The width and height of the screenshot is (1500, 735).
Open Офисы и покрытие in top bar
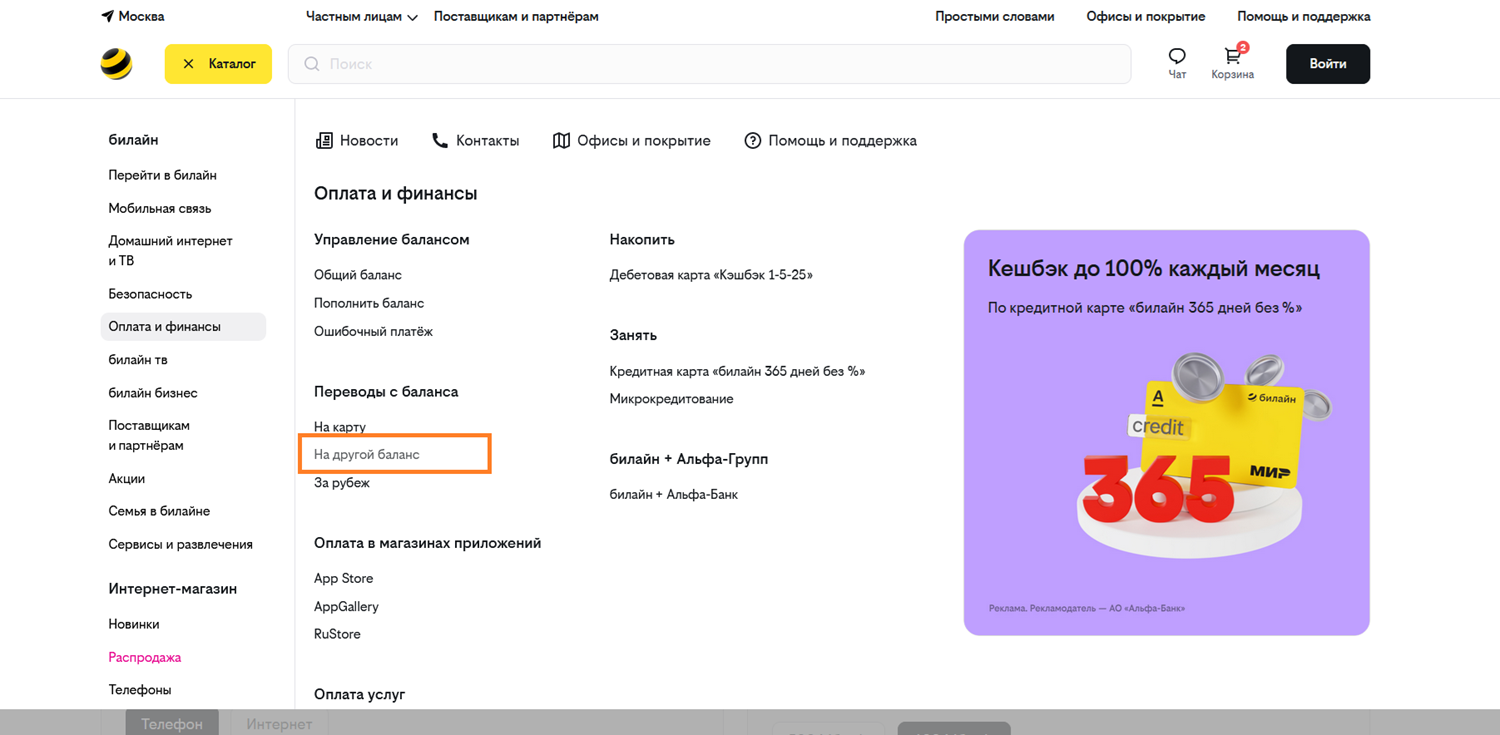tap(1146, 17)
